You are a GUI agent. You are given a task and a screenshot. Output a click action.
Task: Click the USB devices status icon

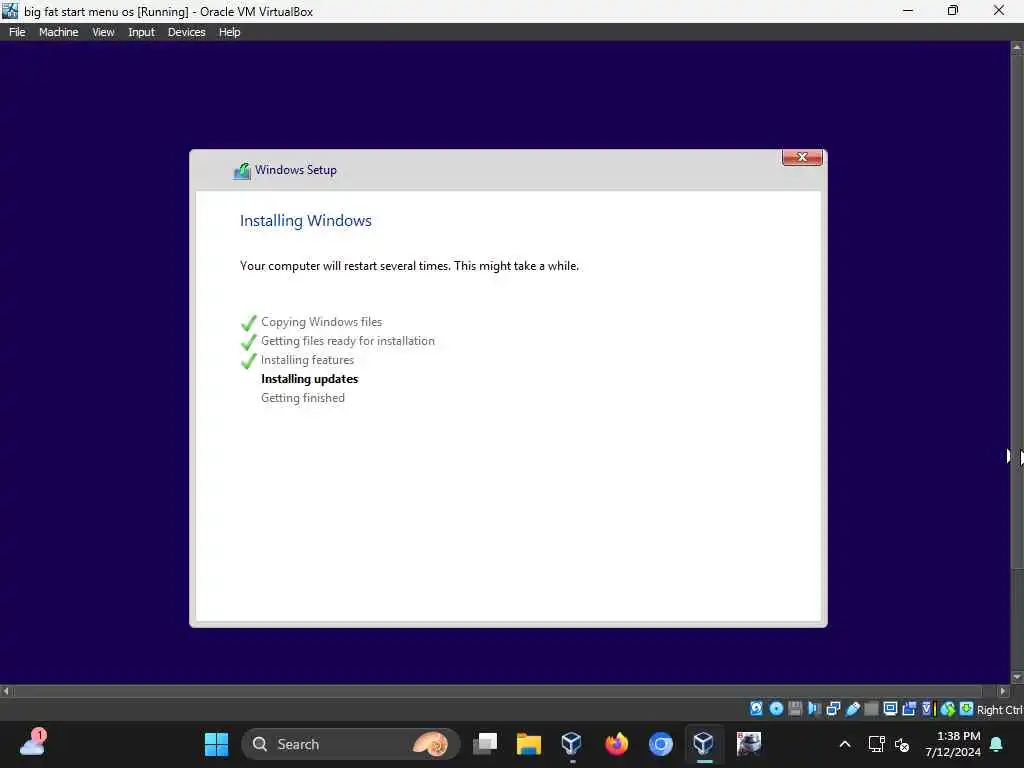852,709
